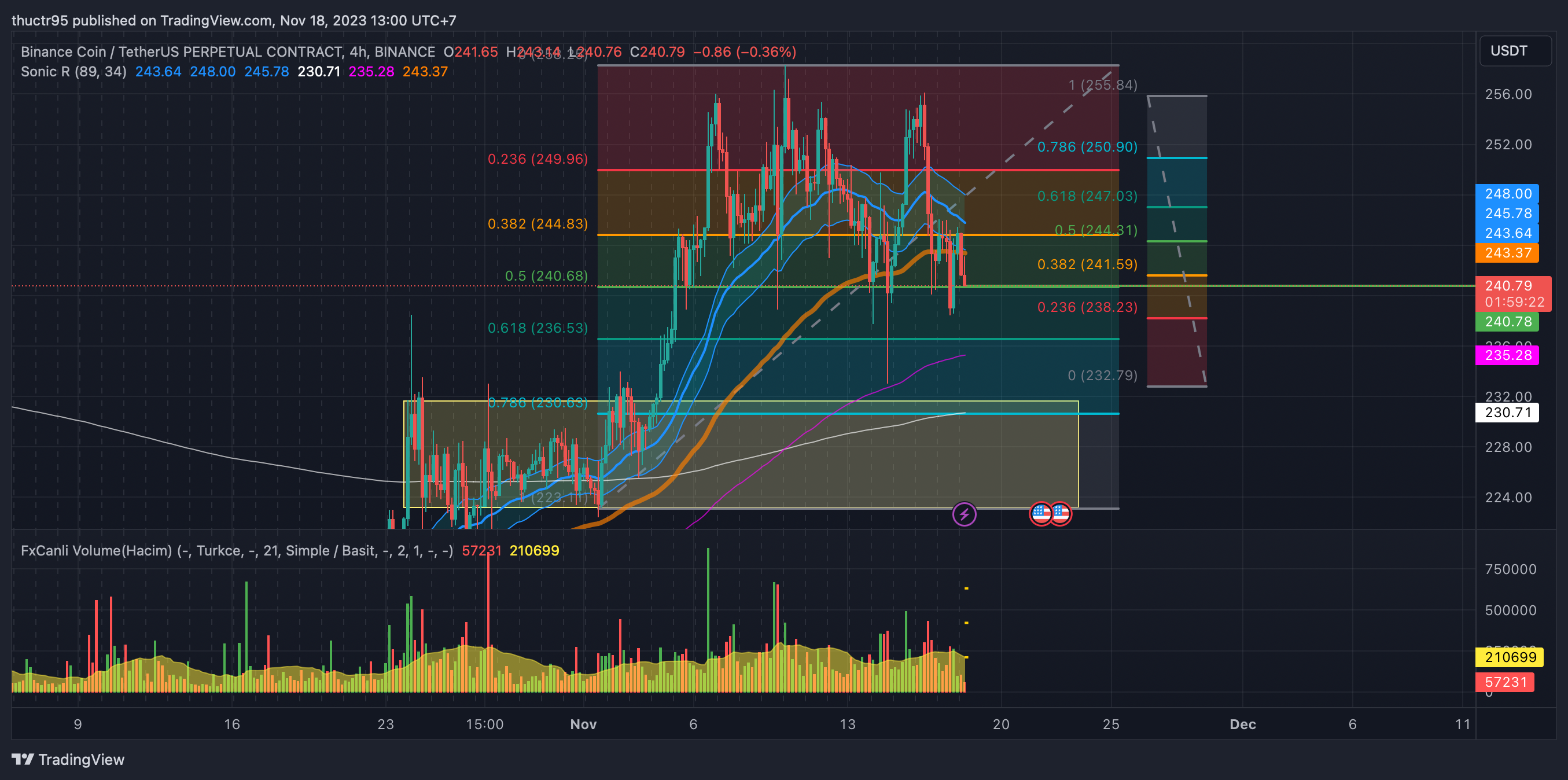The width and height of the screenshot is (1568, 780).
Task: Click the 0.786 (250.90) Fibonacci label
Action: (x=1087, y=147)
